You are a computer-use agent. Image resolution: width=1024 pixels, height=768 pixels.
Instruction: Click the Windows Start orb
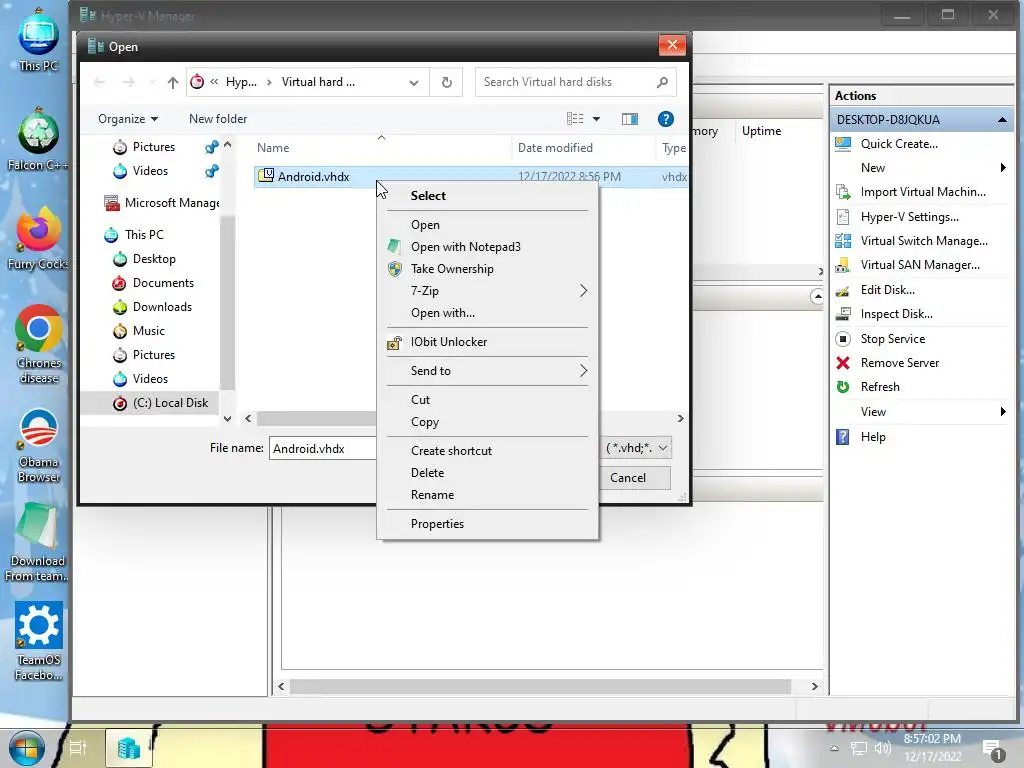(26, 748)
